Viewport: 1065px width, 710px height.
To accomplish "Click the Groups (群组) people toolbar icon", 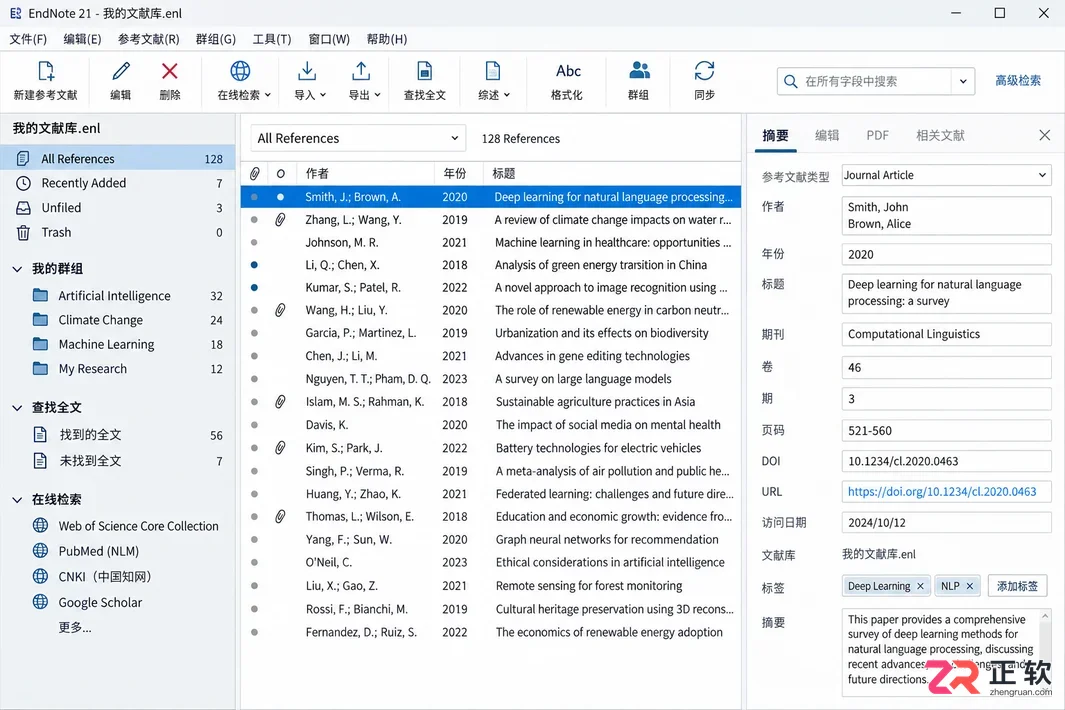I will 638,71.
